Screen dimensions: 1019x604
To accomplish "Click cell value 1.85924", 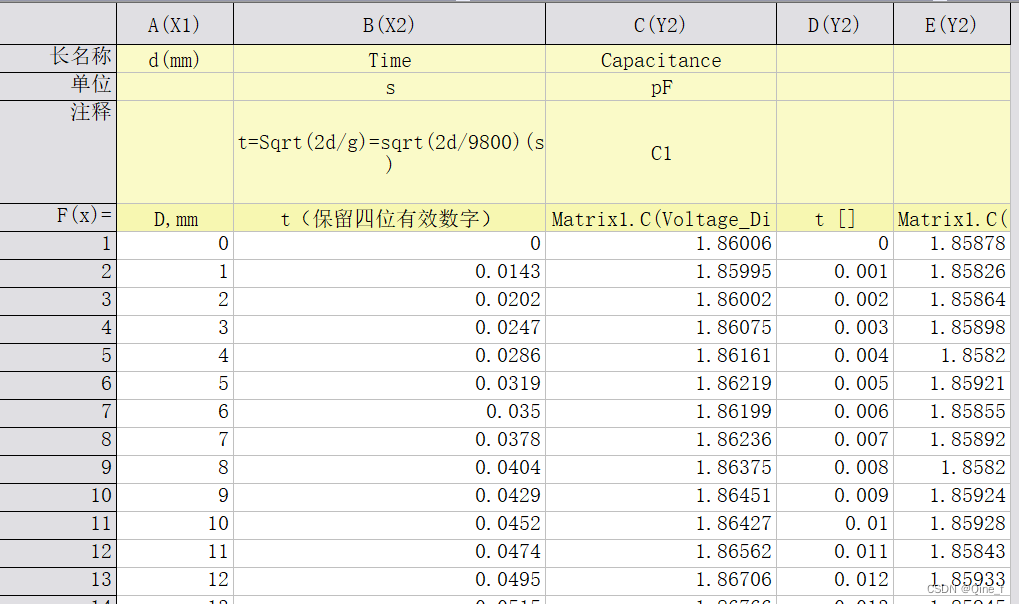I will (x=952, y=497).
